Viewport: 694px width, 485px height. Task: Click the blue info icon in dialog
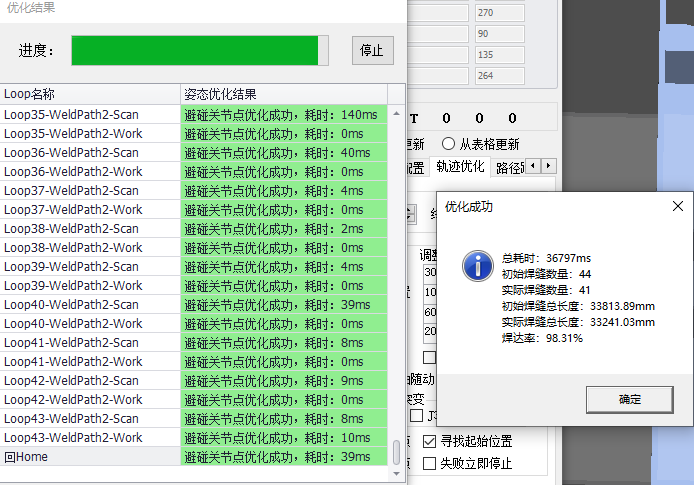(478, 266)
